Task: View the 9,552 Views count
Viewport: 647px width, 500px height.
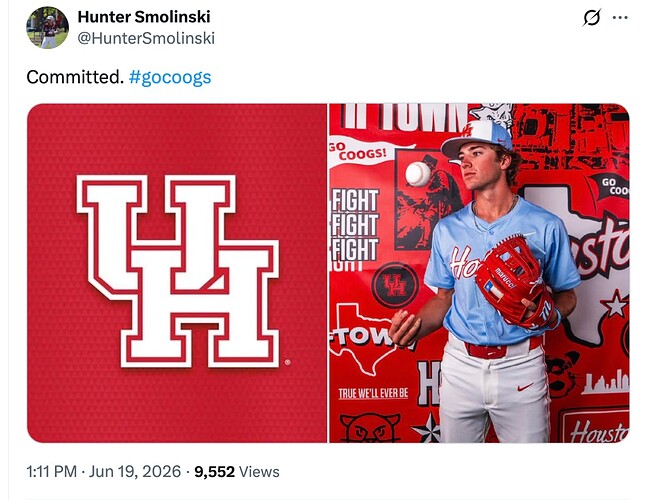Action: point(237,472)
